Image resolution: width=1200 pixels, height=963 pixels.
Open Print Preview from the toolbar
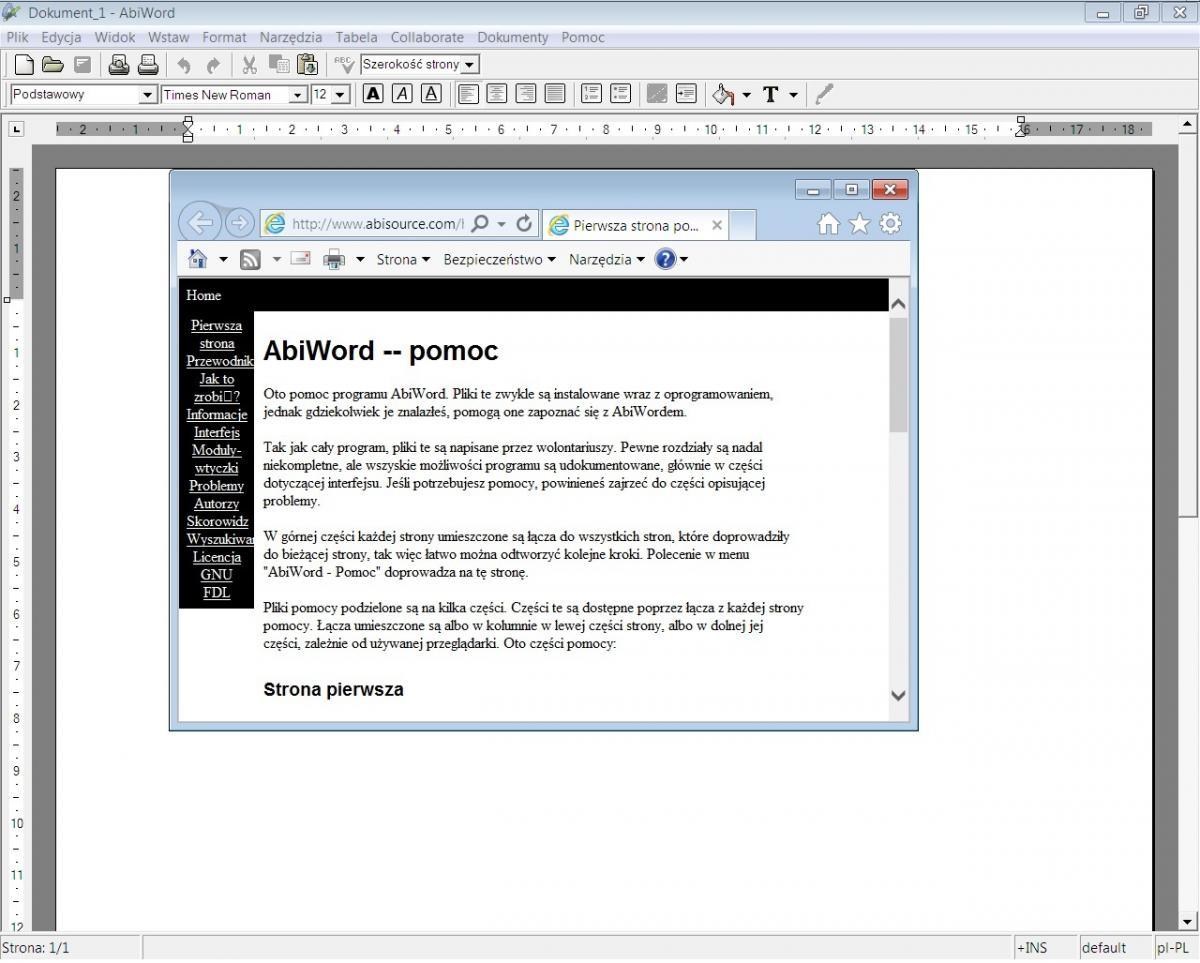click(119, 65)
